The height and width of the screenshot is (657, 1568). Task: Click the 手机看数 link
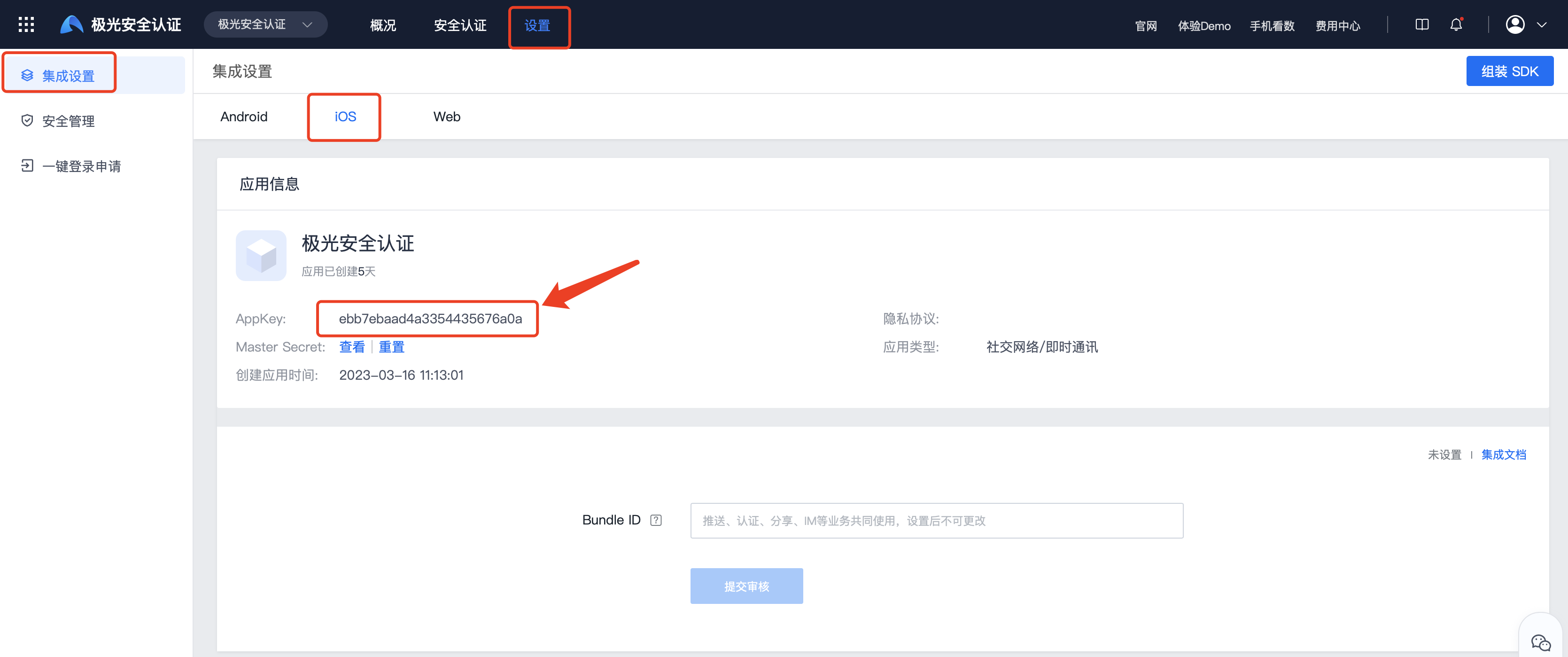pyautogui.click(x=1272, y=25)
